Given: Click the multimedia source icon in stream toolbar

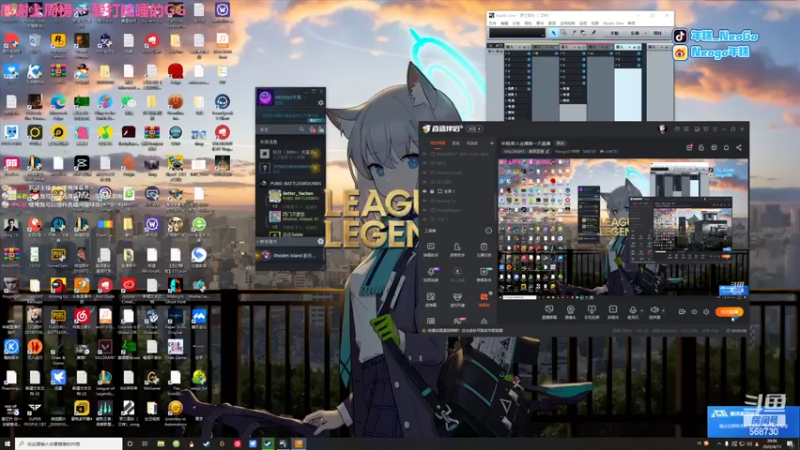Looking at the screenshot, I should 613,309.
